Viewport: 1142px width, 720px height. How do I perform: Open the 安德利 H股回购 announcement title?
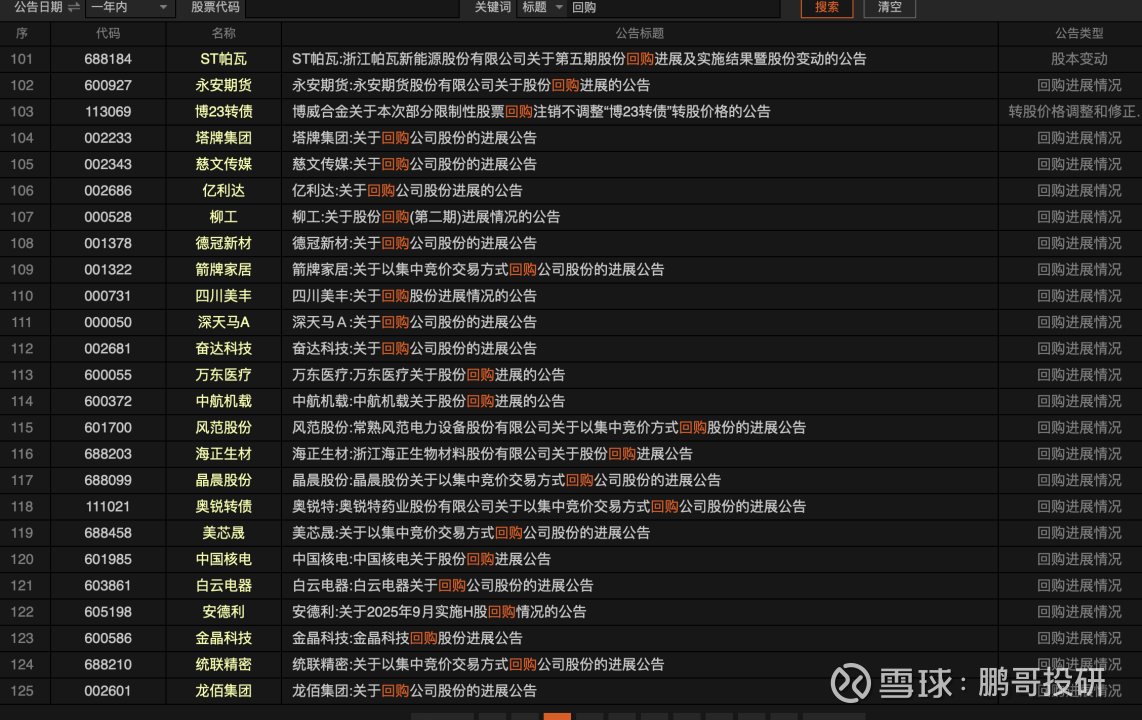pyautogui.click(x=439, y=612)
